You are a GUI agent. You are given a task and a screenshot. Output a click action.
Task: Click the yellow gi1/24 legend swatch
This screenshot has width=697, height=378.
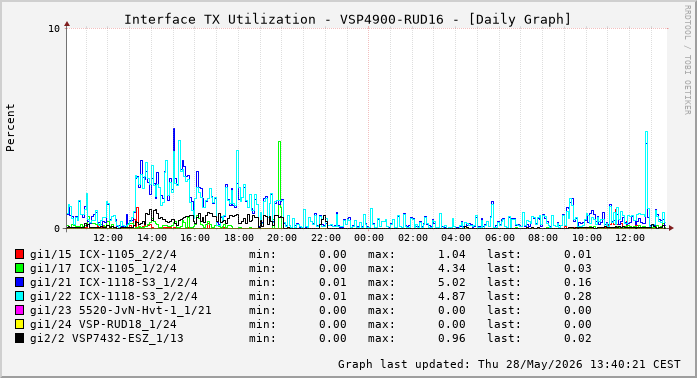coord(20,324)
